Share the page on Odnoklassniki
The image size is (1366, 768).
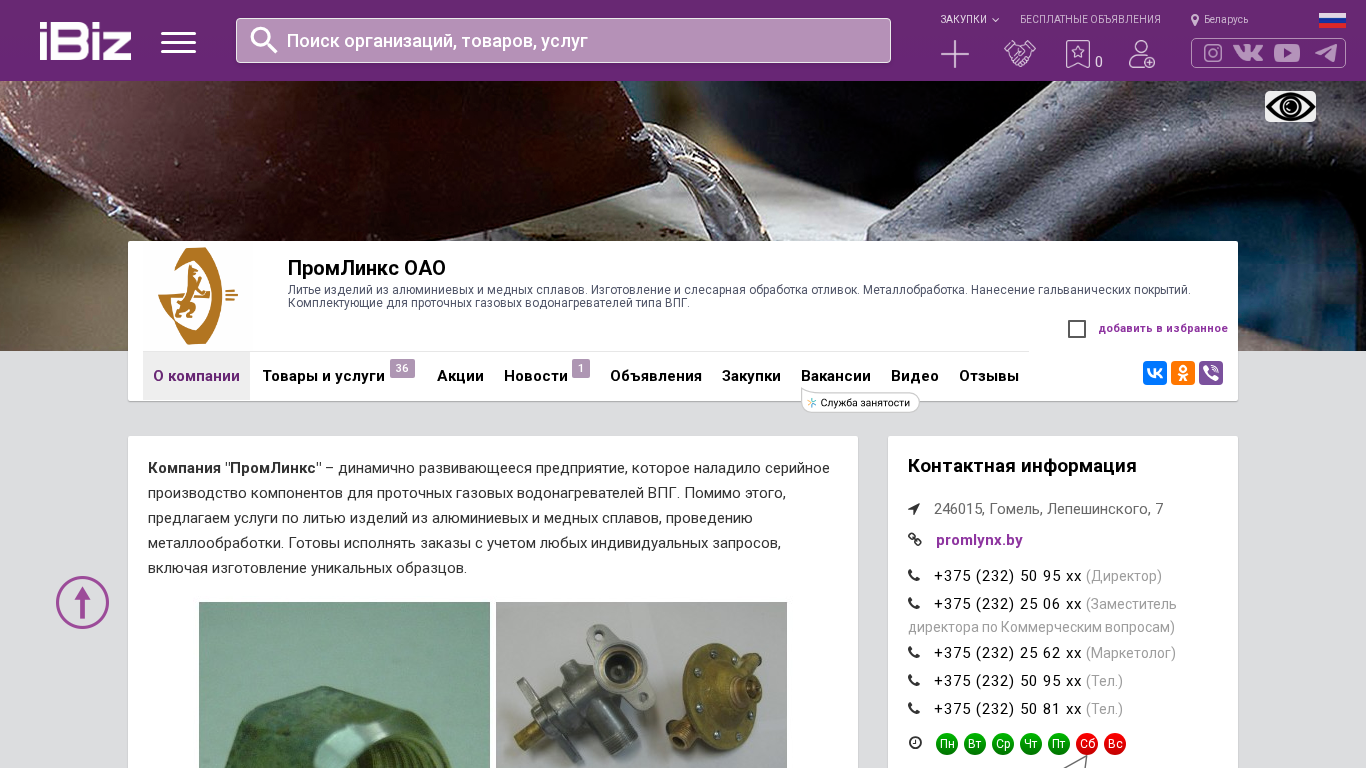[1183, 373]
